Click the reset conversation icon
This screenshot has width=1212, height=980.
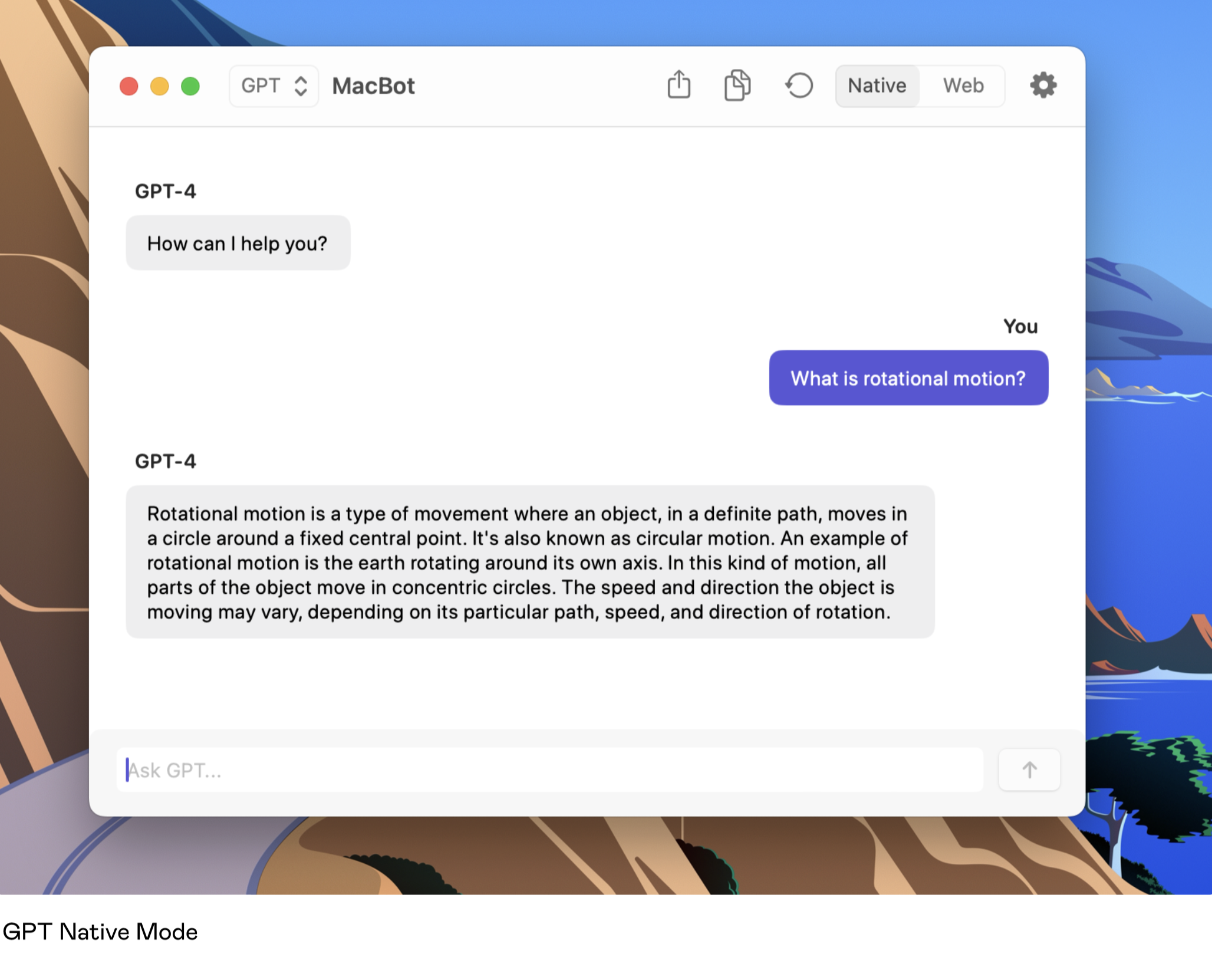(x=799, y=85)
